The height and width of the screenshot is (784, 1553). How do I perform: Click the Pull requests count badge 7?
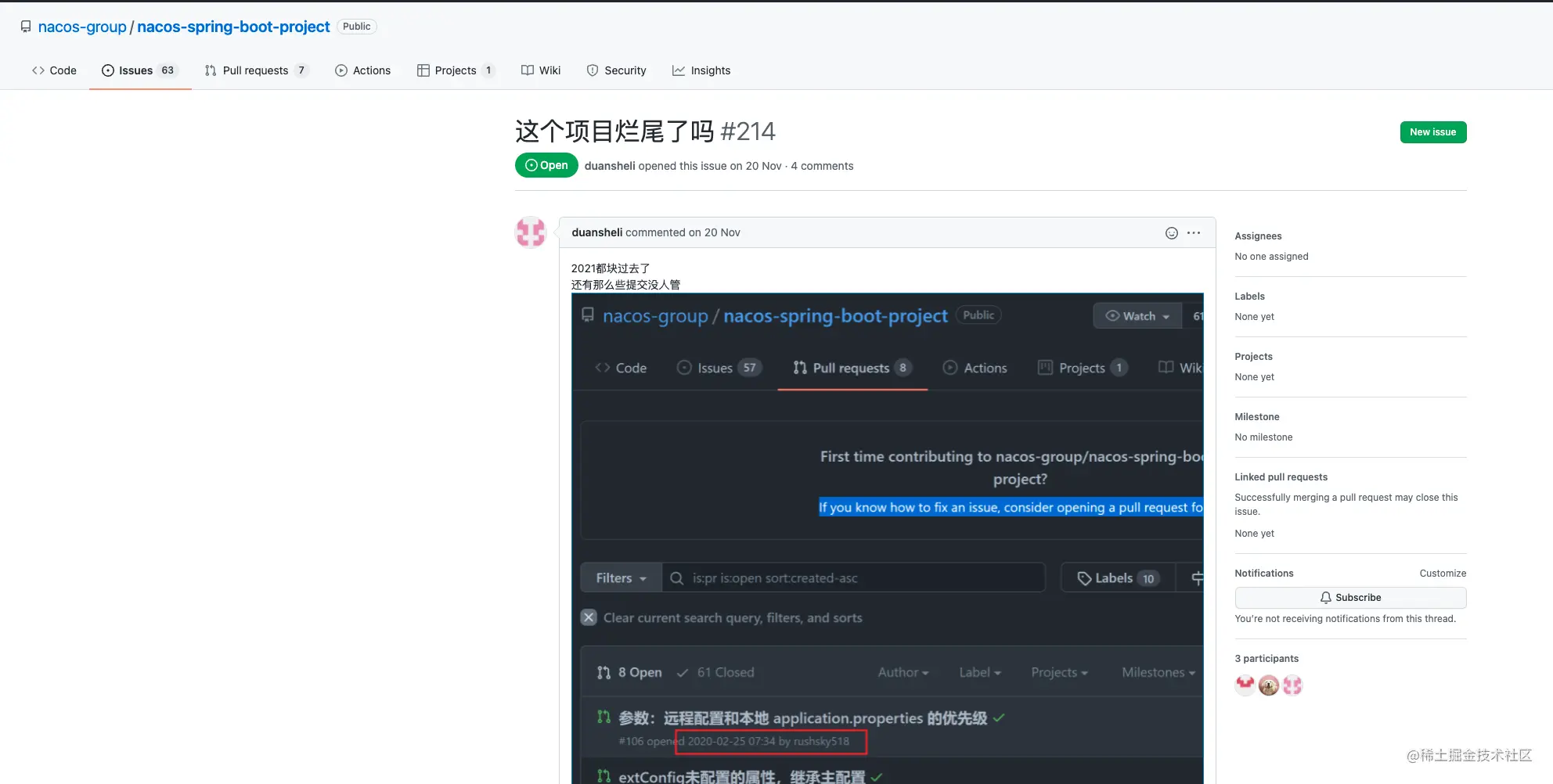point(301,70)
